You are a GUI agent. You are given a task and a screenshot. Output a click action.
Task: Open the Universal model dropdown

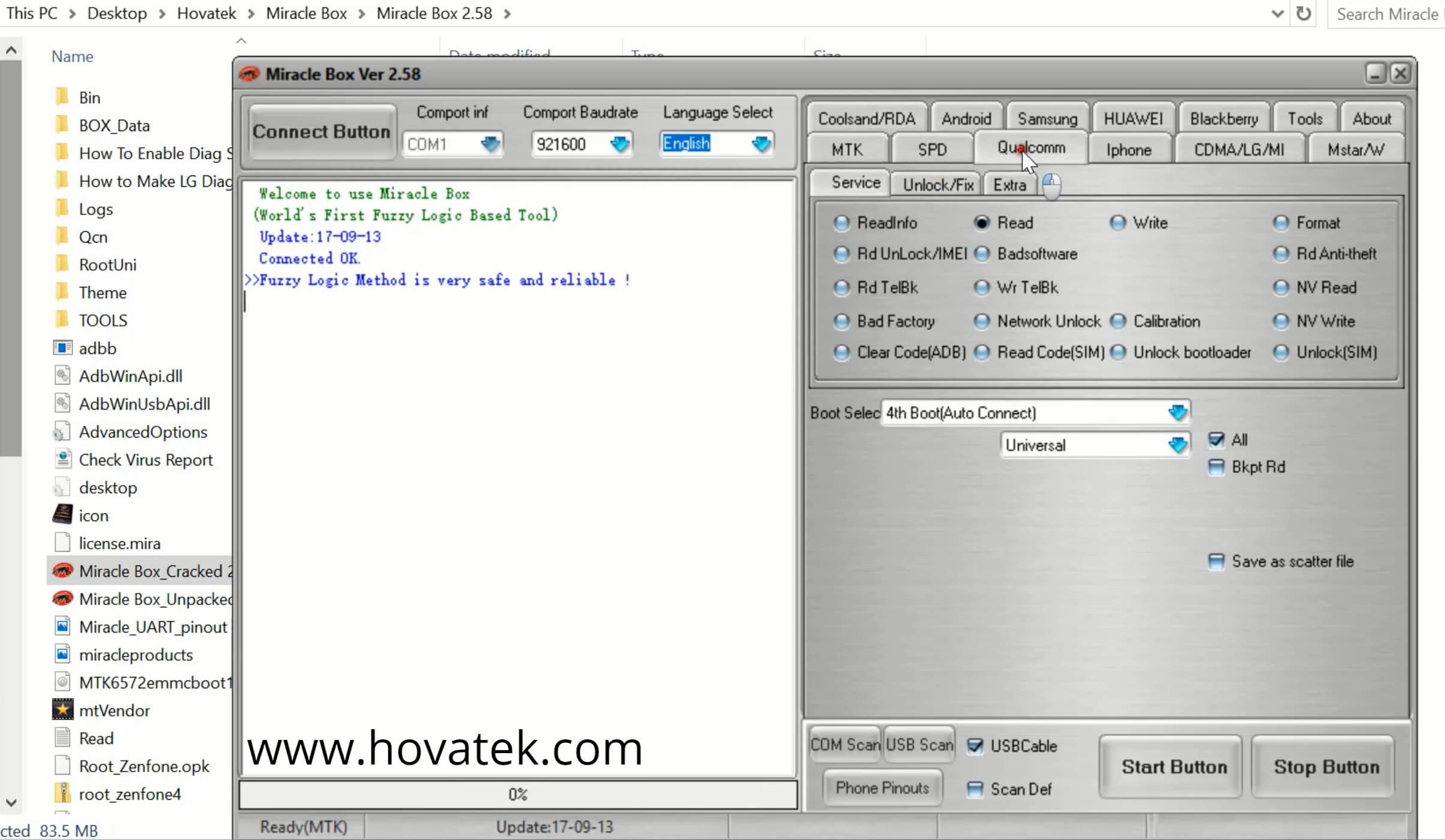tap(1177, 445)
